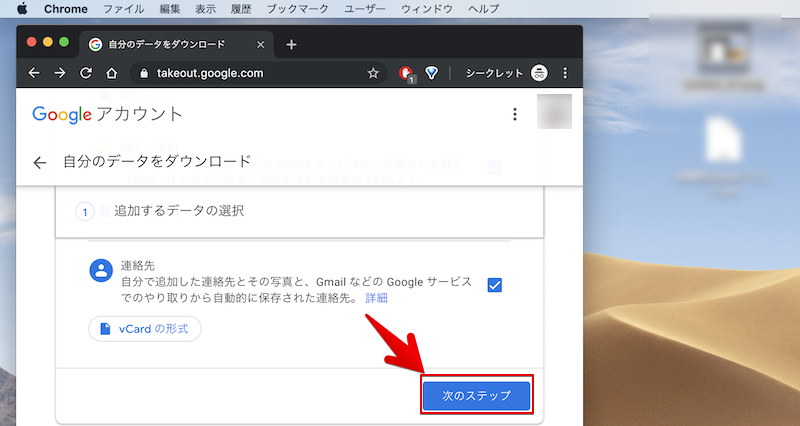The width and height of the screenshot is (800, 426).
Task: Open the red extension icon with badge
Action: 406,73
